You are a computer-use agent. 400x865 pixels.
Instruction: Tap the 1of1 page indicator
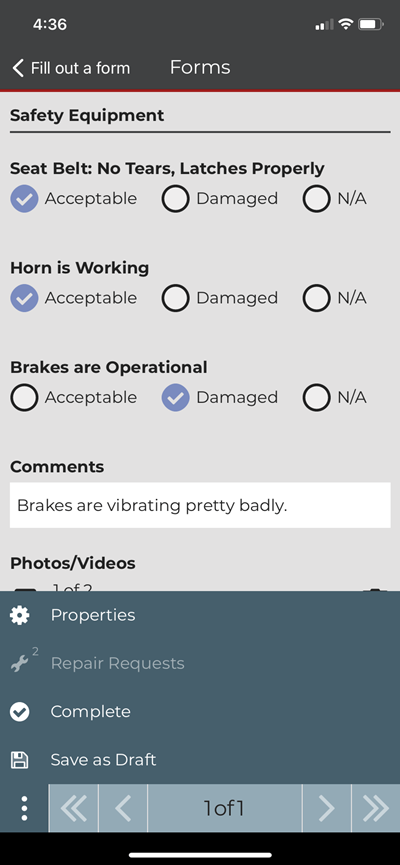pos(225,808)
